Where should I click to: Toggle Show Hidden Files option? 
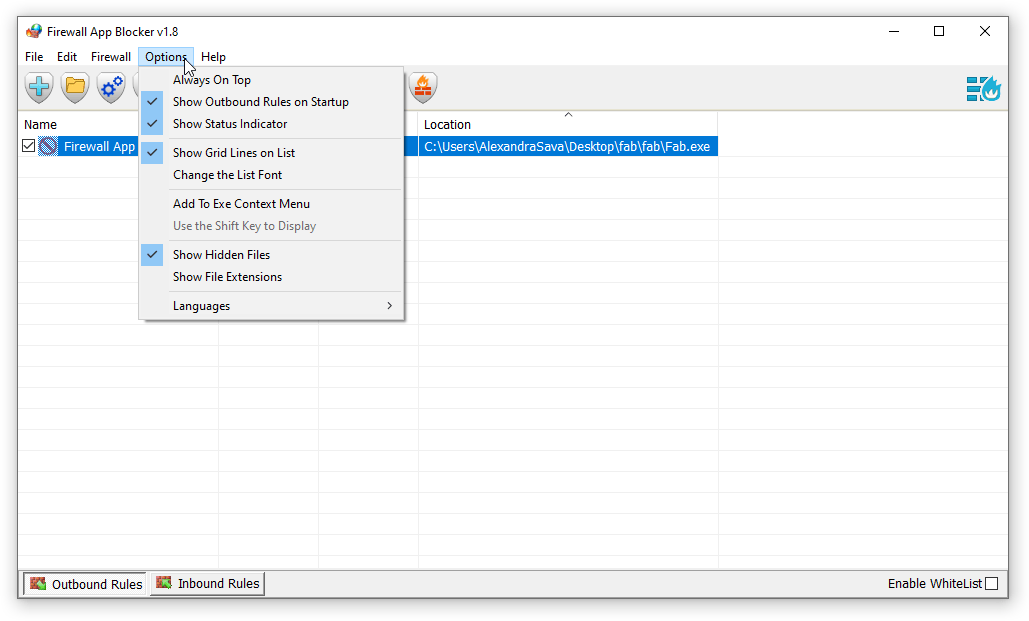[222, 254]
